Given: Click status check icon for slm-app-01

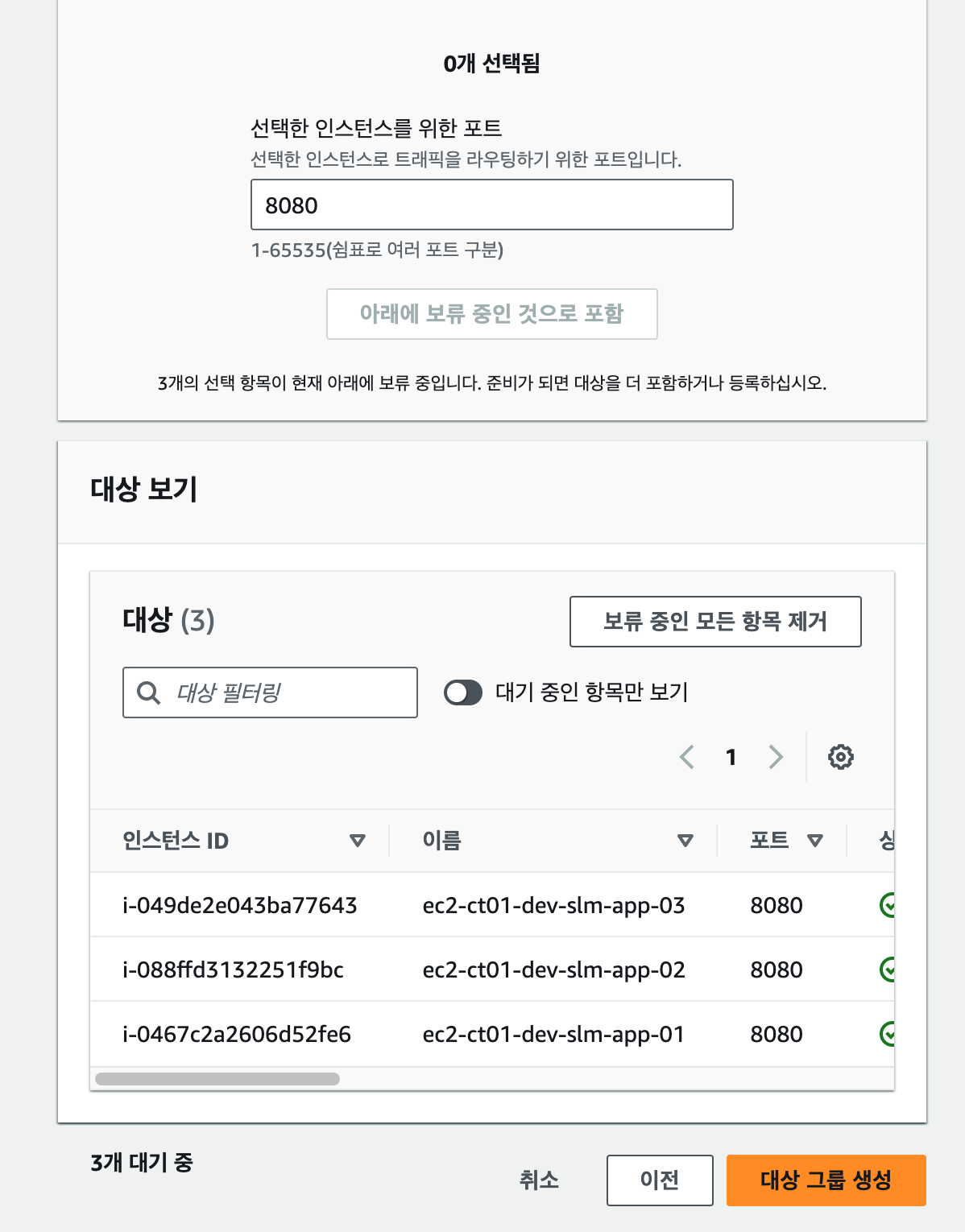Looking at the screenshot, I should pos(888,1033).
